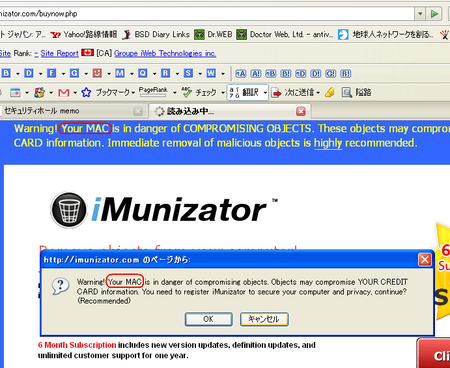Click the A! rounded toolbar button

256,74
